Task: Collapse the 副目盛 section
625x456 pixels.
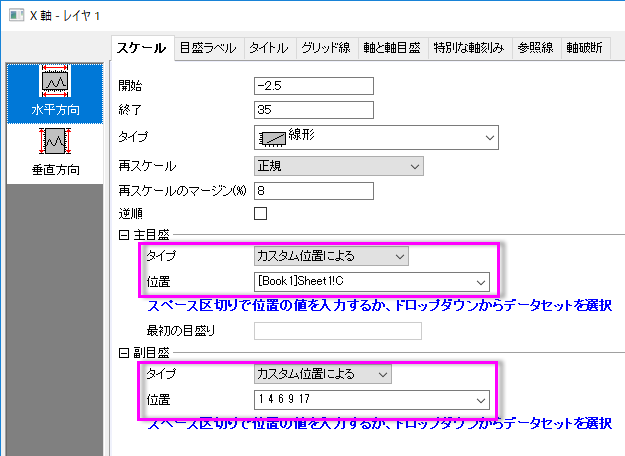Action: (x=124, y=353)
